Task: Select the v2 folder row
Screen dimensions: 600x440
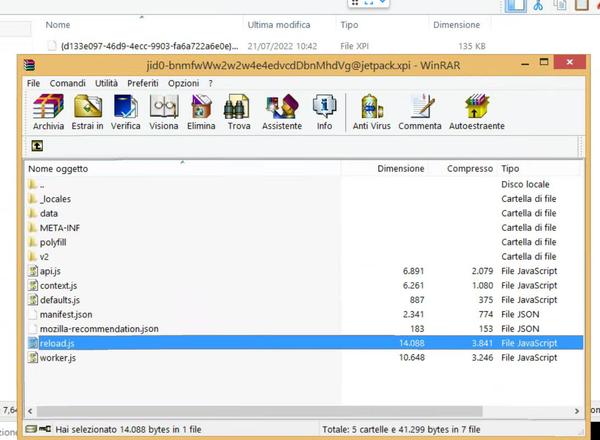Action: [x=305, y=257]
